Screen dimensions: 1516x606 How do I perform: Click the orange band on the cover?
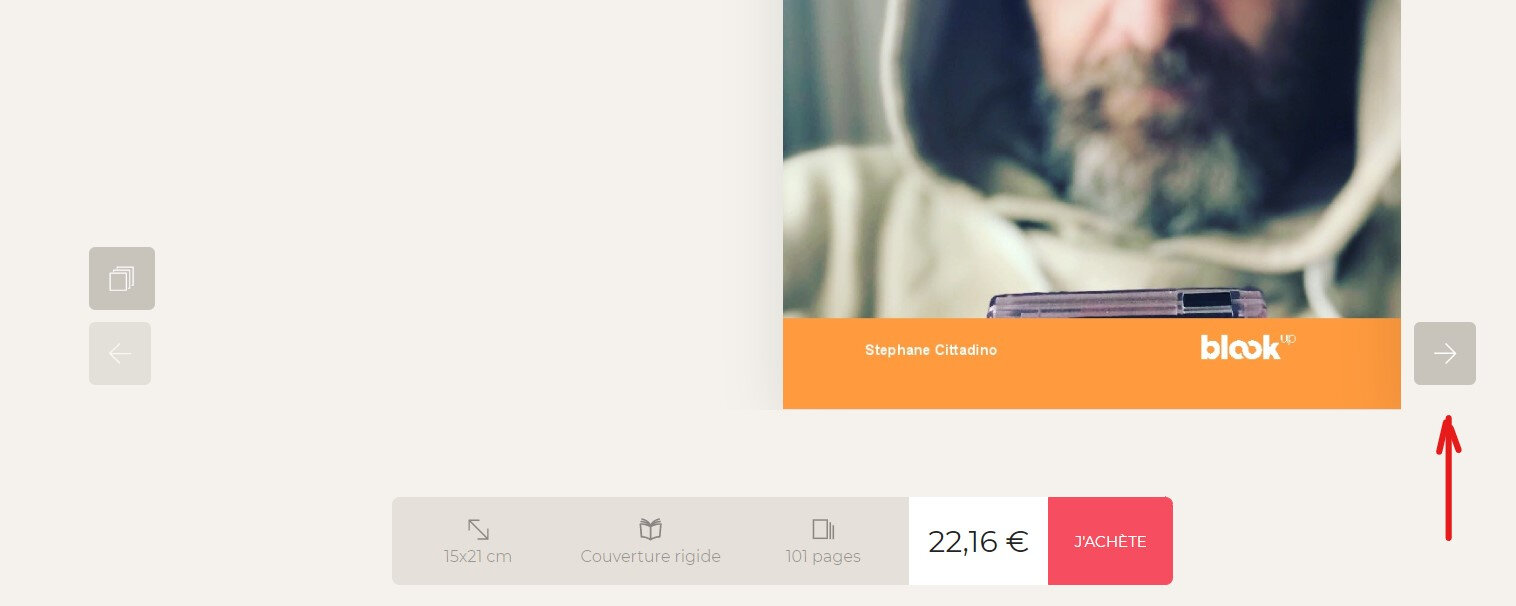1092,364
